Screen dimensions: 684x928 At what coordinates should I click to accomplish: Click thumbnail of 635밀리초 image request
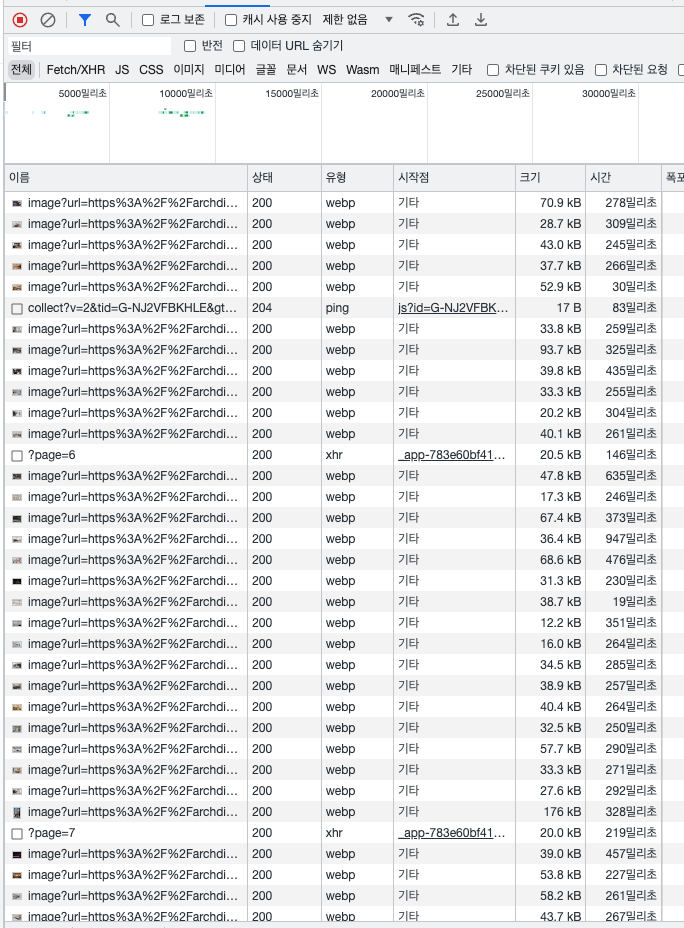17,476
